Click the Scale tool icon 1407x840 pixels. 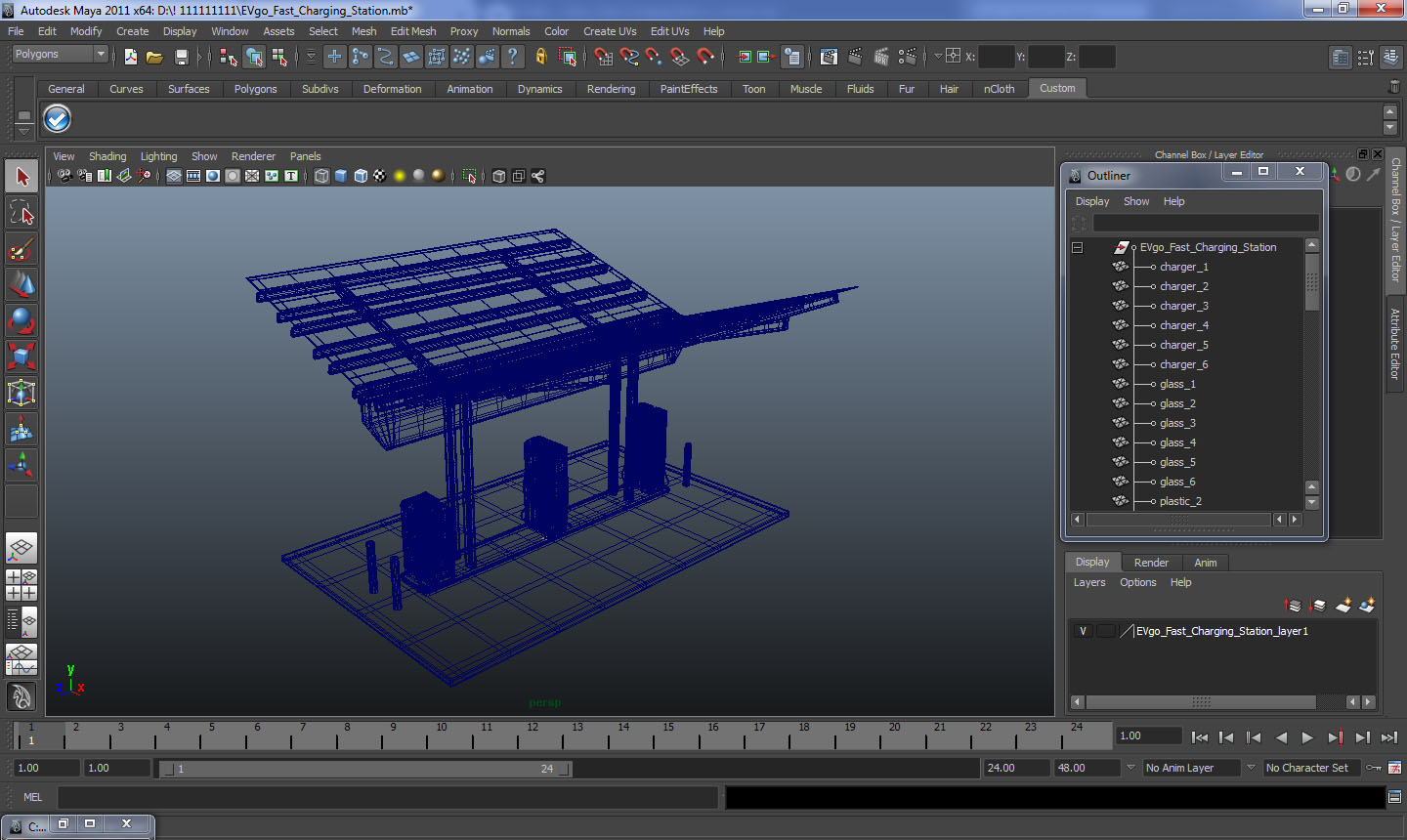click(x=21, y=357)
